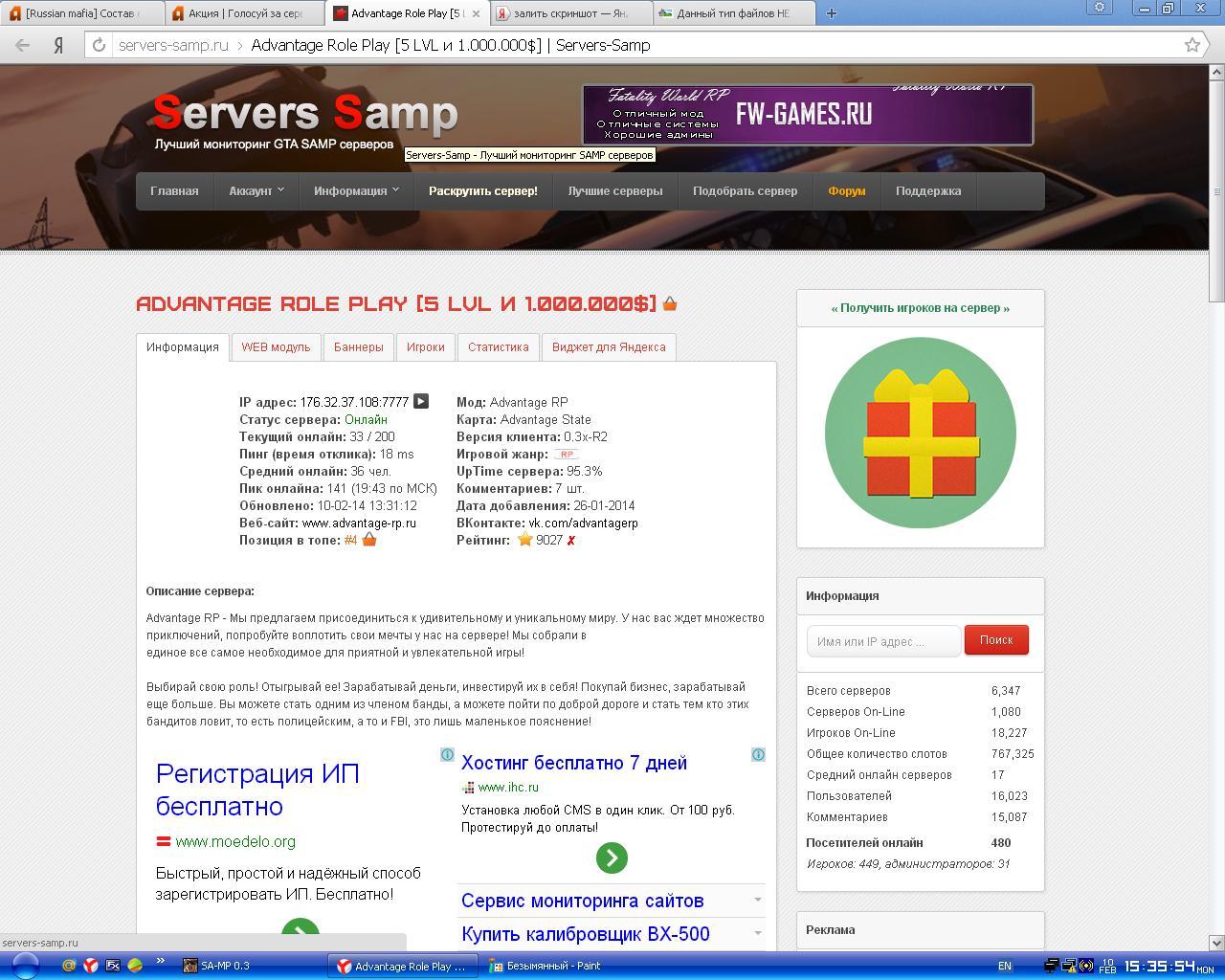
Task: Click the gold star rating icon
Action: coord(524,539)
